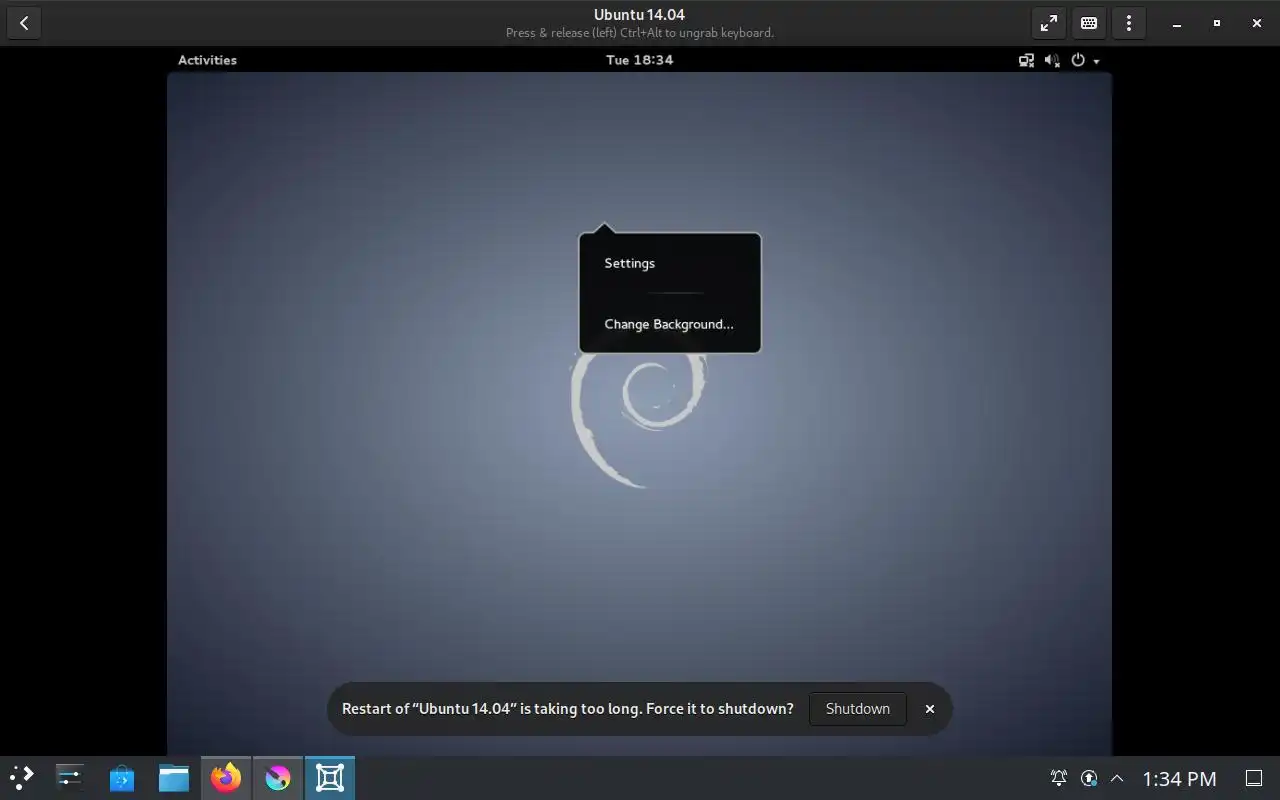Open the file manager from the taskbar

click(174, 777)
